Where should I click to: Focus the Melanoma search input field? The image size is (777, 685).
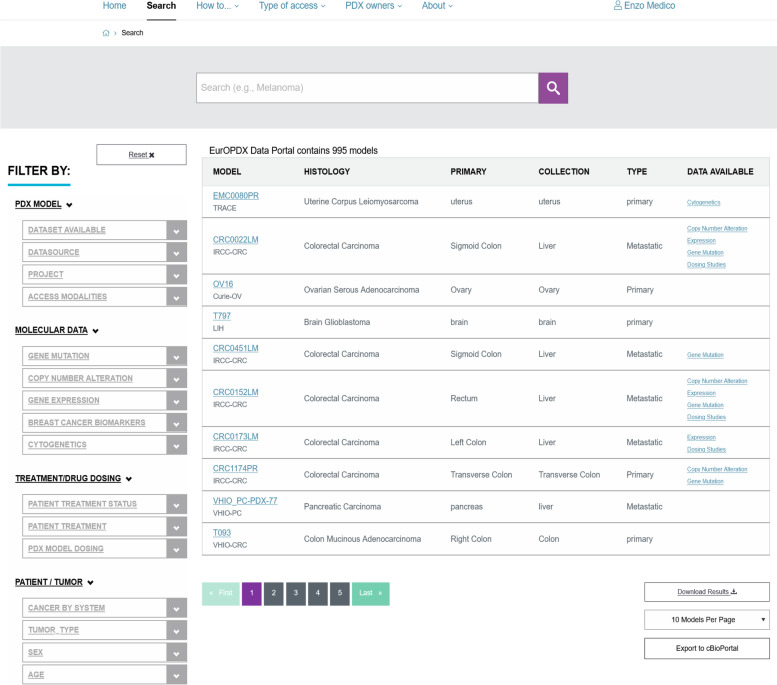pos(367,88)
